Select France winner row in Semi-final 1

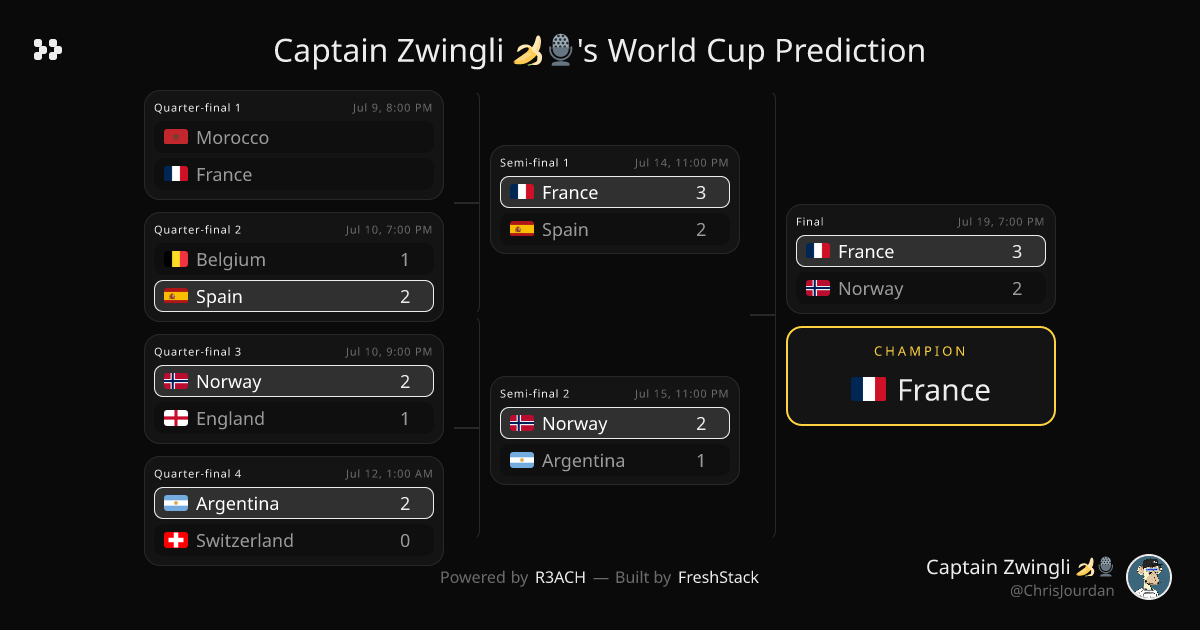click(615, 192)
